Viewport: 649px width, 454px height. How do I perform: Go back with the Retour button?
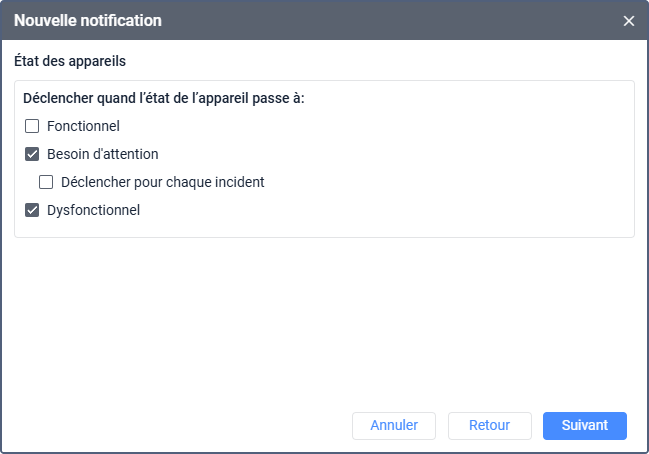pos(489,425)
